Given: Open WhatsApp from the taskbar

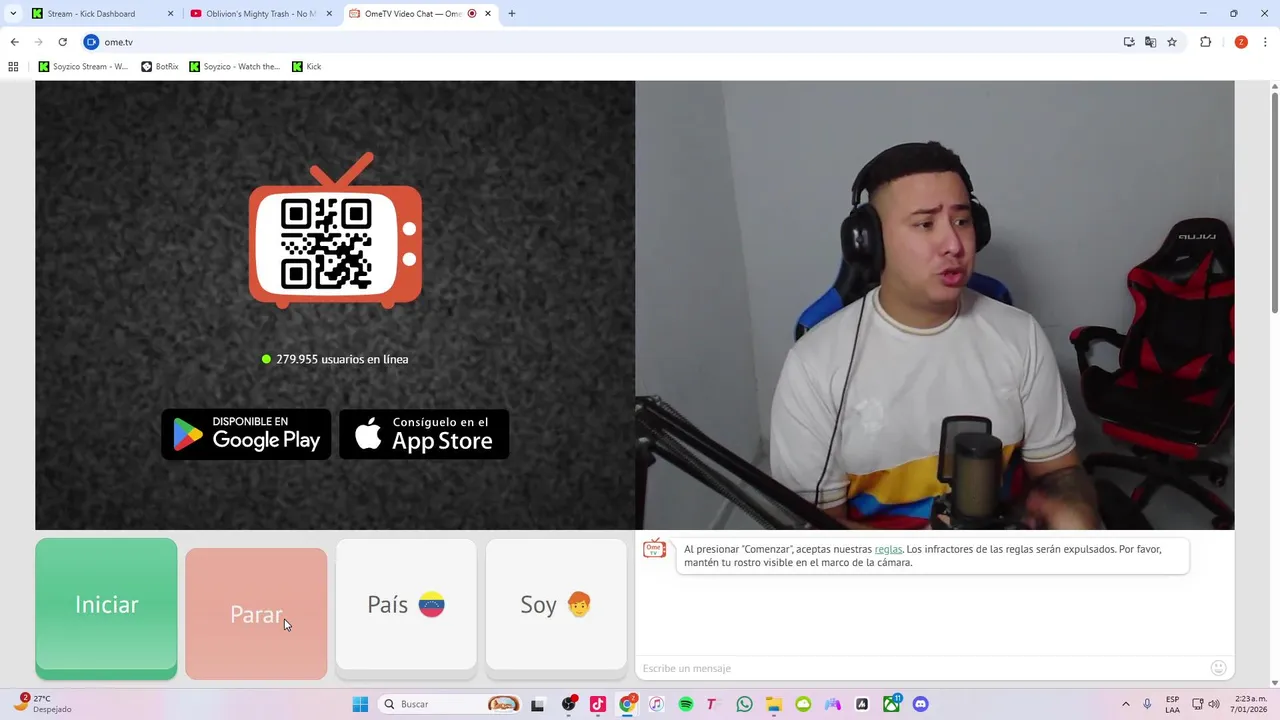Looking at the screenshot, I should (x=744, y=704).
